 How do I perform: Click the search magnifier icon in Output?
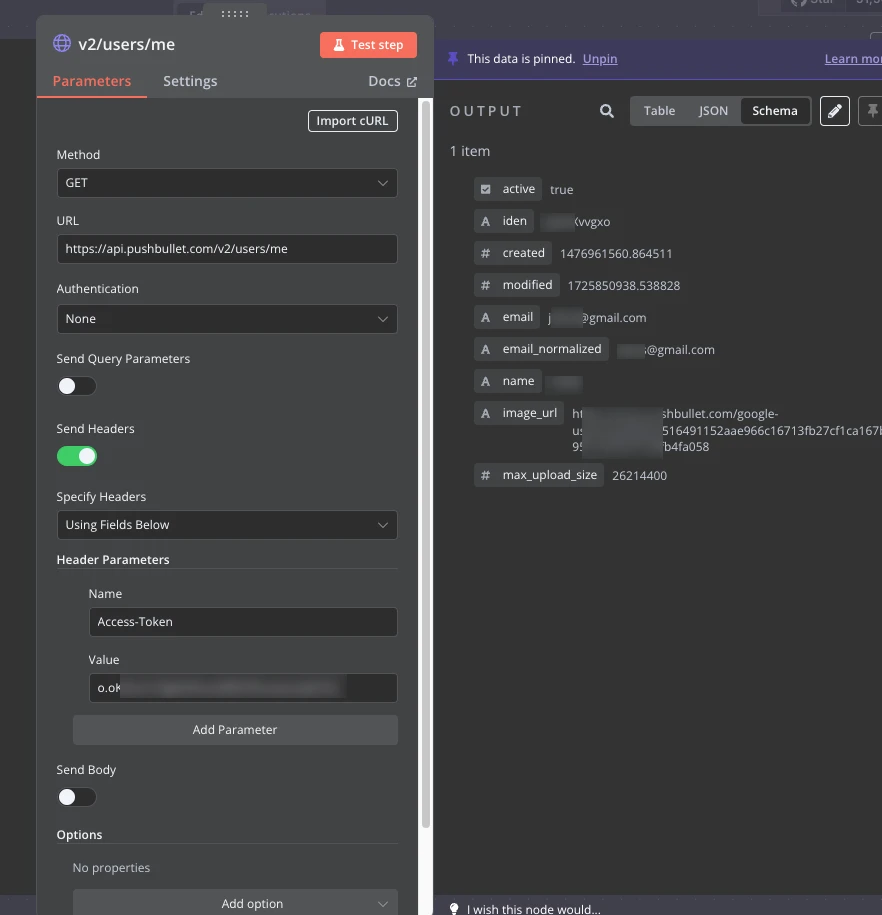(606, 111)
